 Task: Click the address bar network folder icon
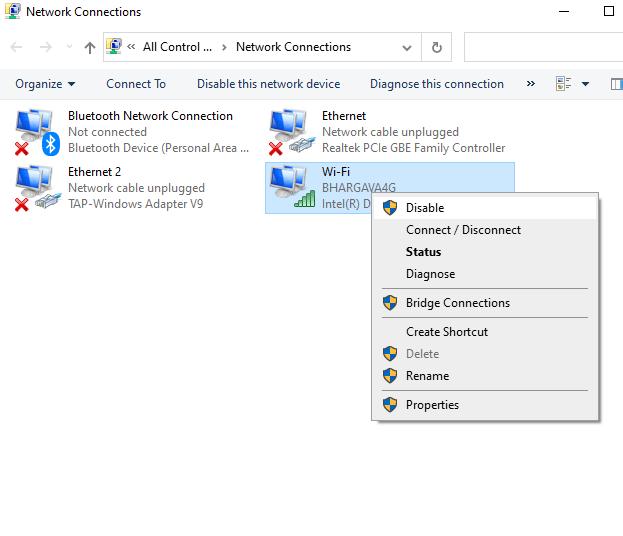click(114, 47)
